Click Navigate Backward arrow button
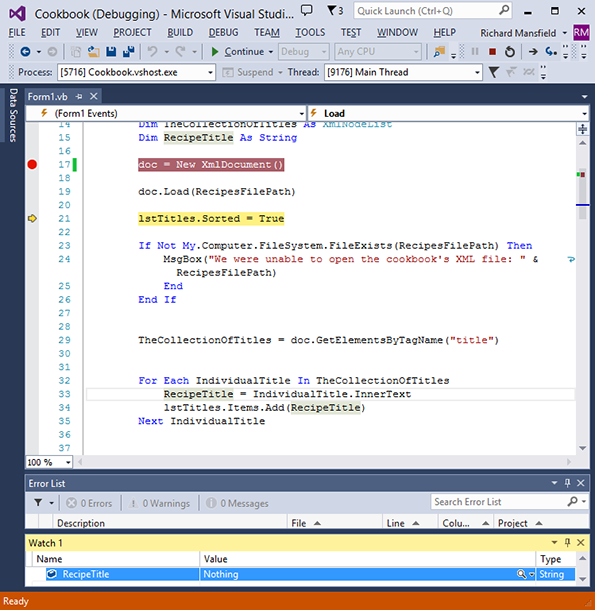Image resolution: width=595 pixels, height=610 pixels. tap(25, 51)
